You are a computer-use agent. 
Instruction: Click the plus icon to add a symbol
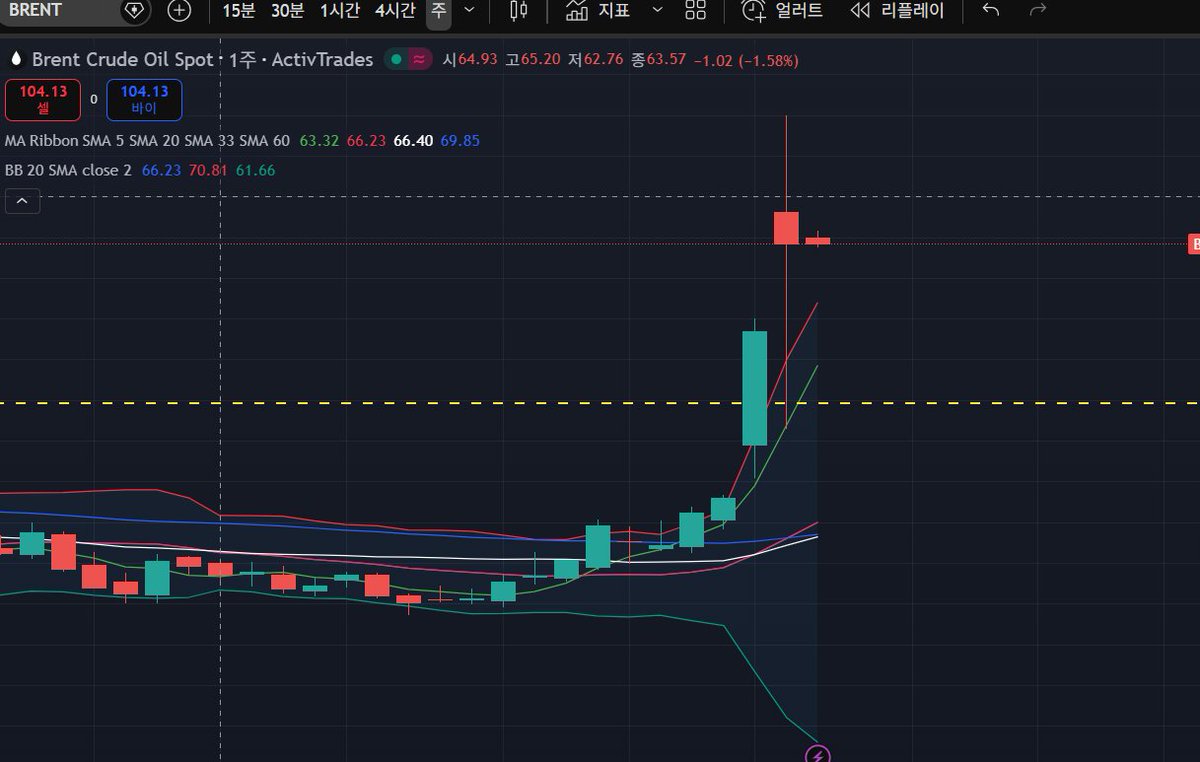tap(179, 13)
